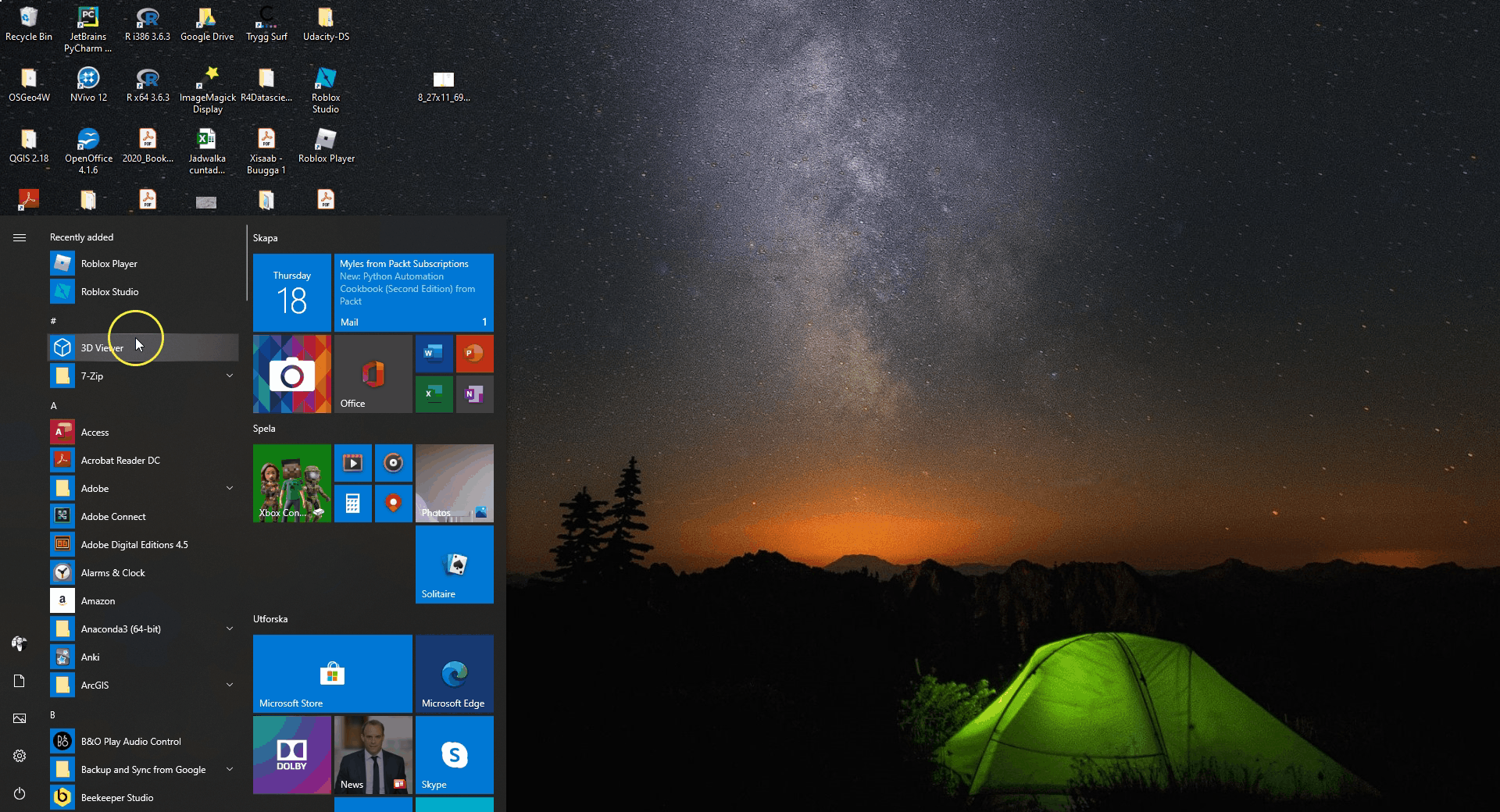Open the Power options in Start

(x=20, y=793)
